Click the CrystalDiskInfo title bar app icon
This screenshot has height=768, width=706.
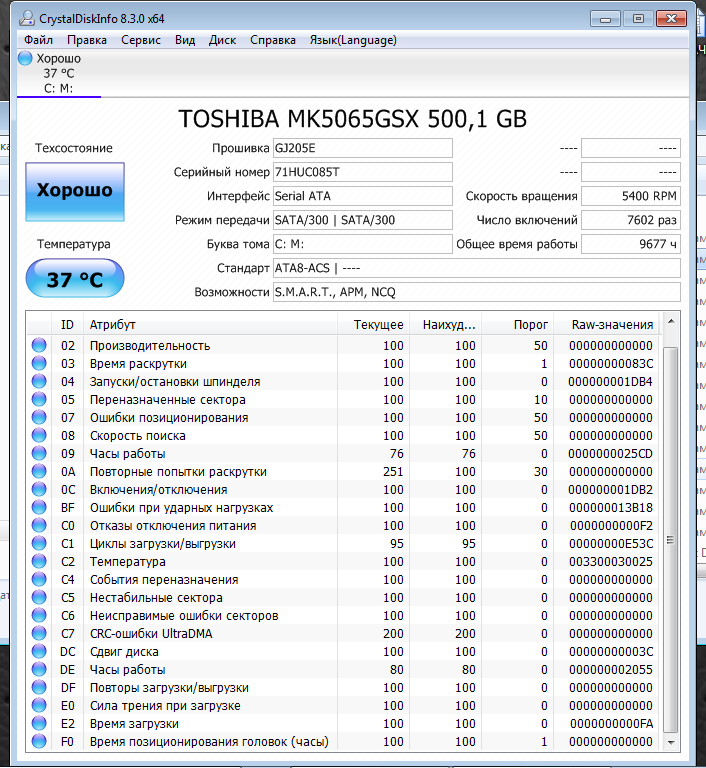pos(27,19)
